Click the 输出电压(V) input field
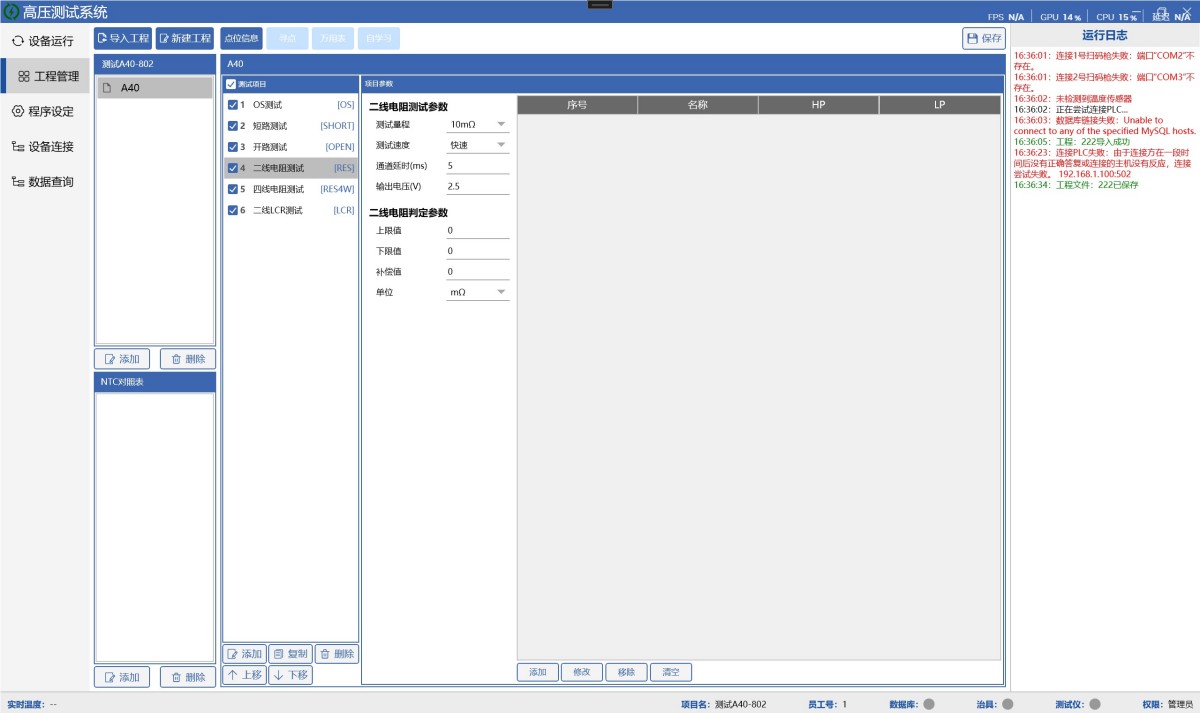 [478, 186]
